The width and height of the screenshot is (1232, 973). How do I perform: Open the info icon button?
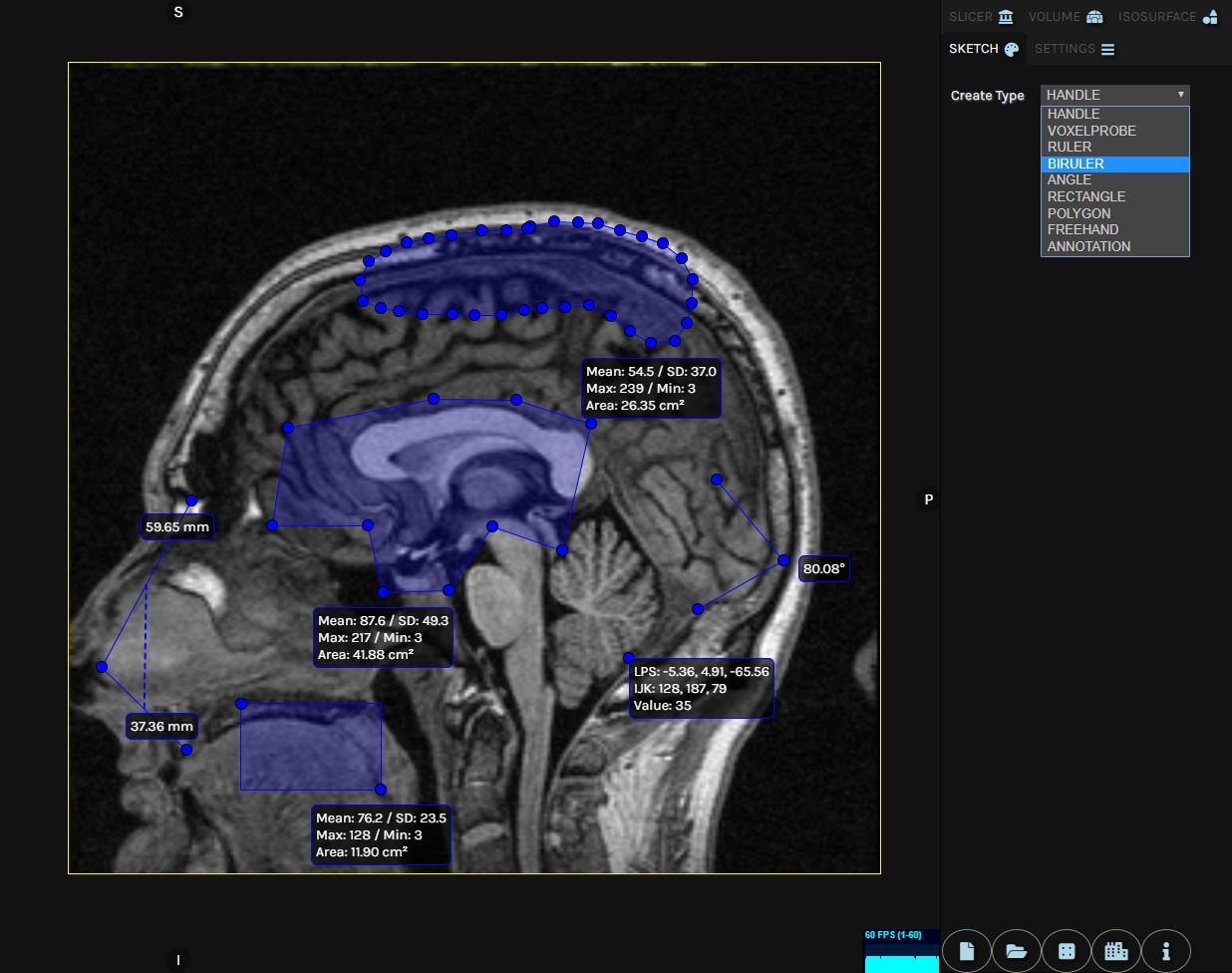tap(1165, 951)
